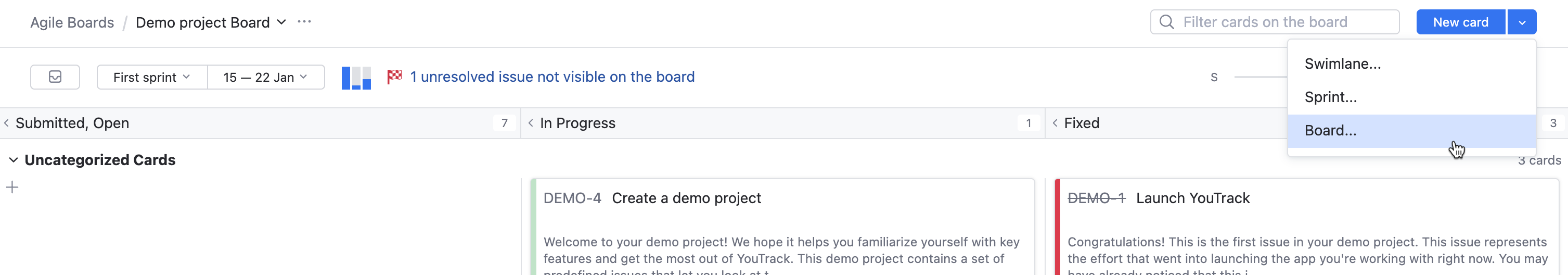
Task: Choose Sprint... from the dropdown menu
Action: click(x=1331, y=97)
